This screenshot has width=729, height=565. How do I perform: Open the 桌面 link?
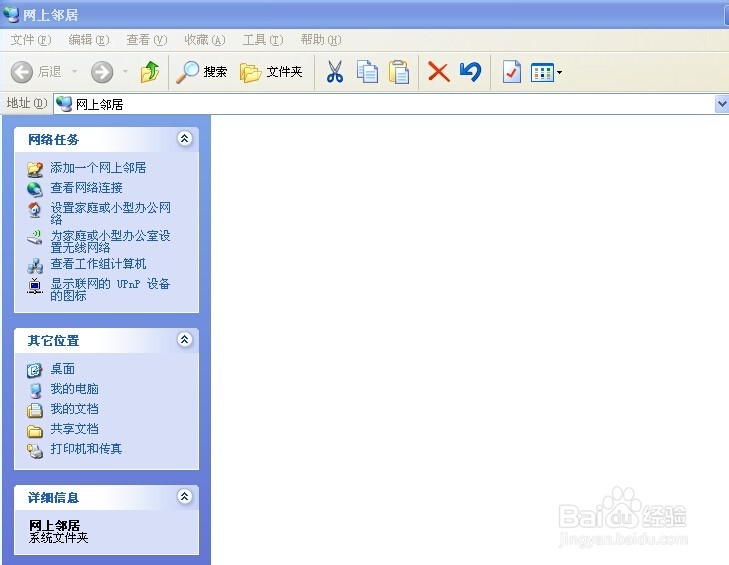[62, 369]
